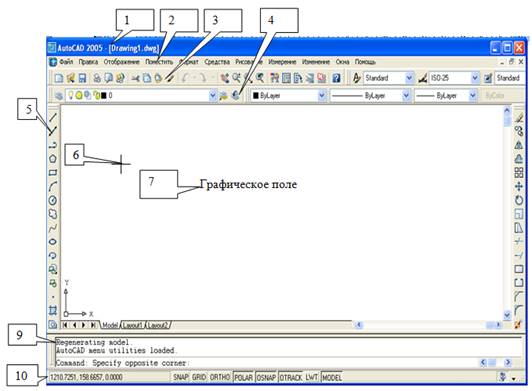Toggle ORTHO mode in status bar

click(220, 377)
